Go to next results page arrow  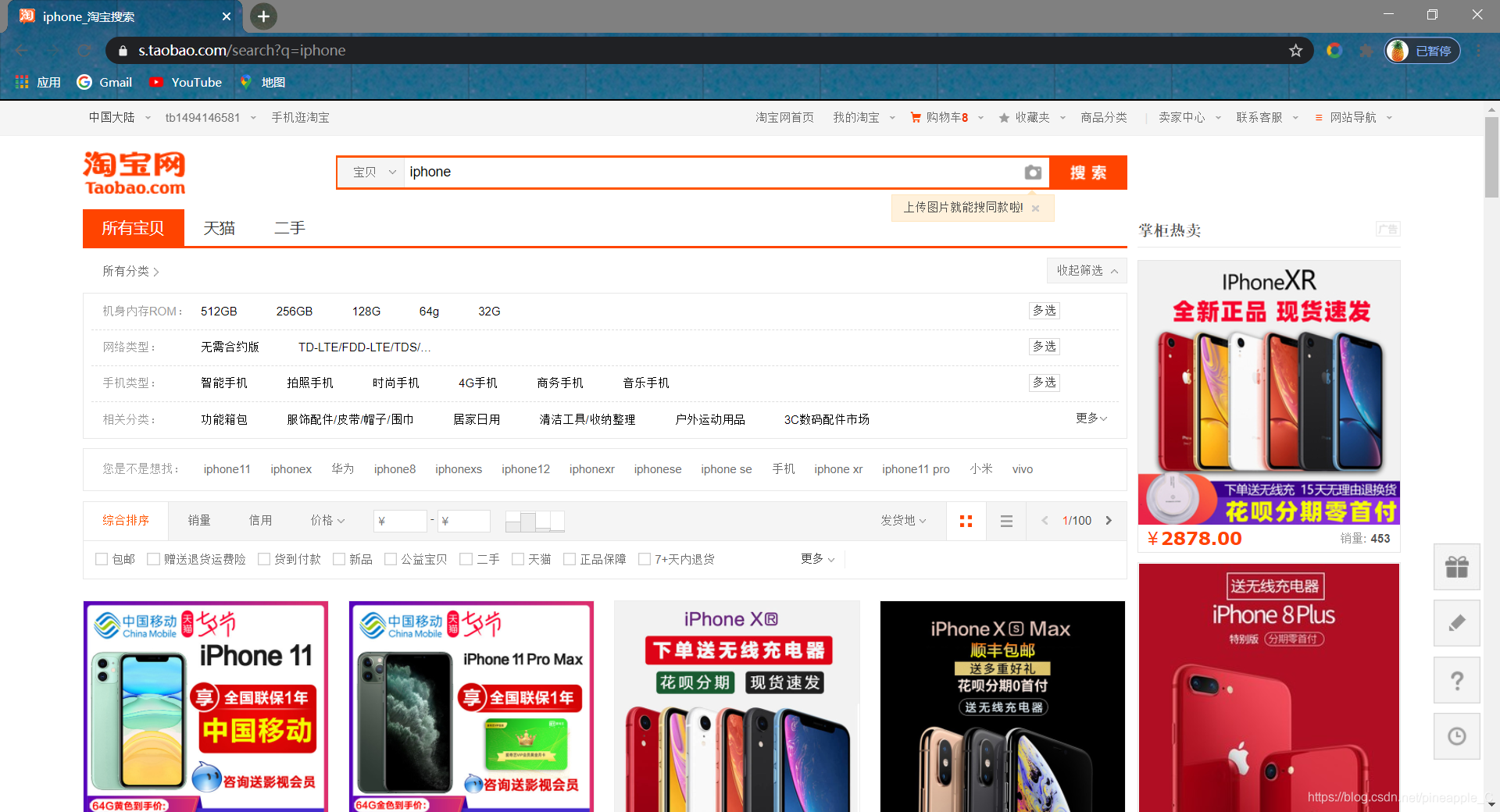pyautogui.click(x=1109, y=521)
